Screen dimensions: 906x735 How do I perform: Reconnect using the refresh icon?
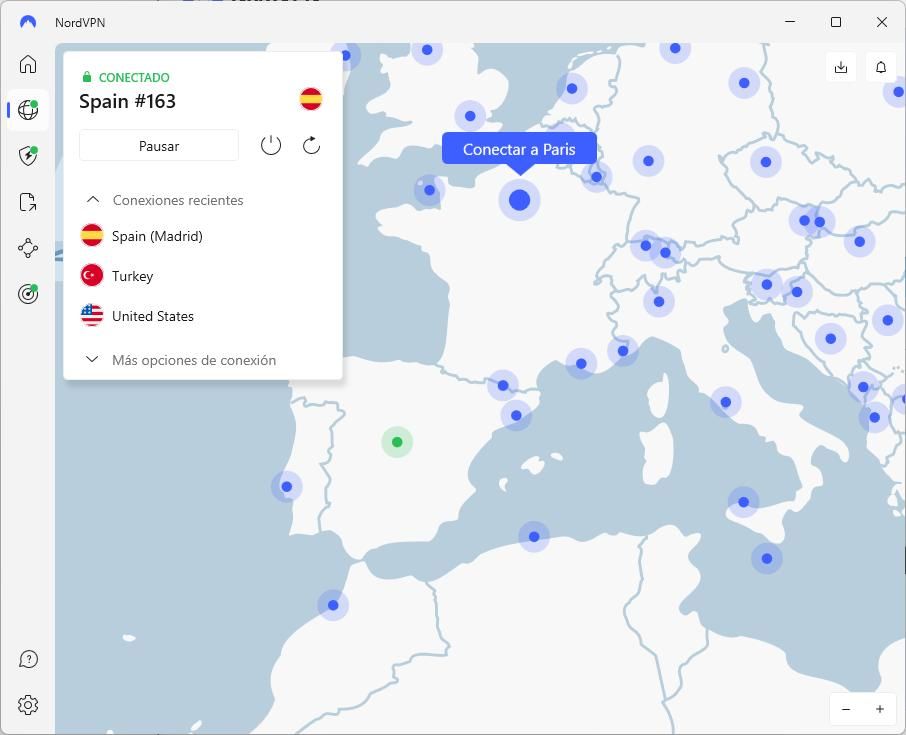[x=311, y=145]
